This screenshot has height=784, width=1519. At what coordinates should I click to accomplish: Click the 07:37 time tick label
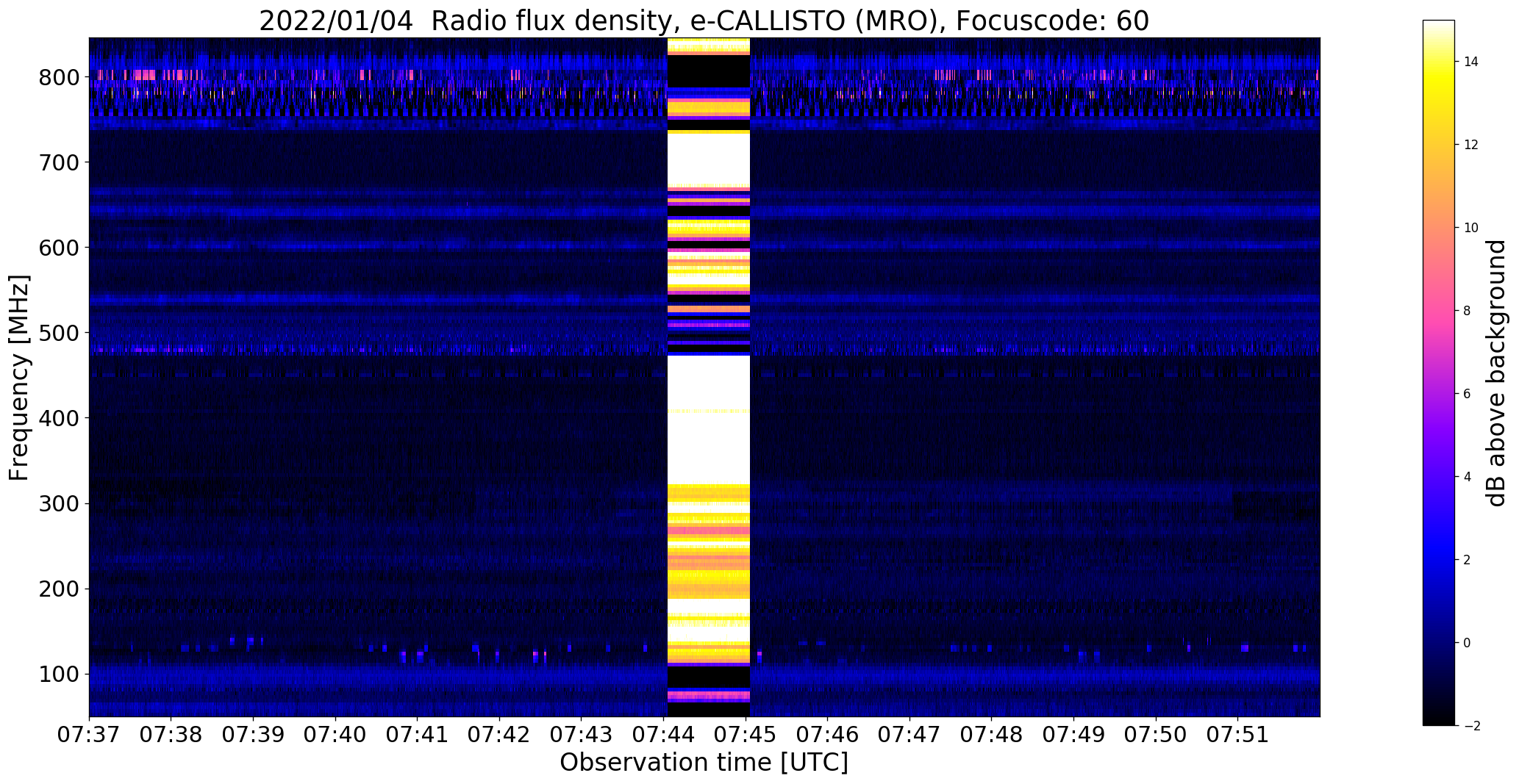click(89, 735)
